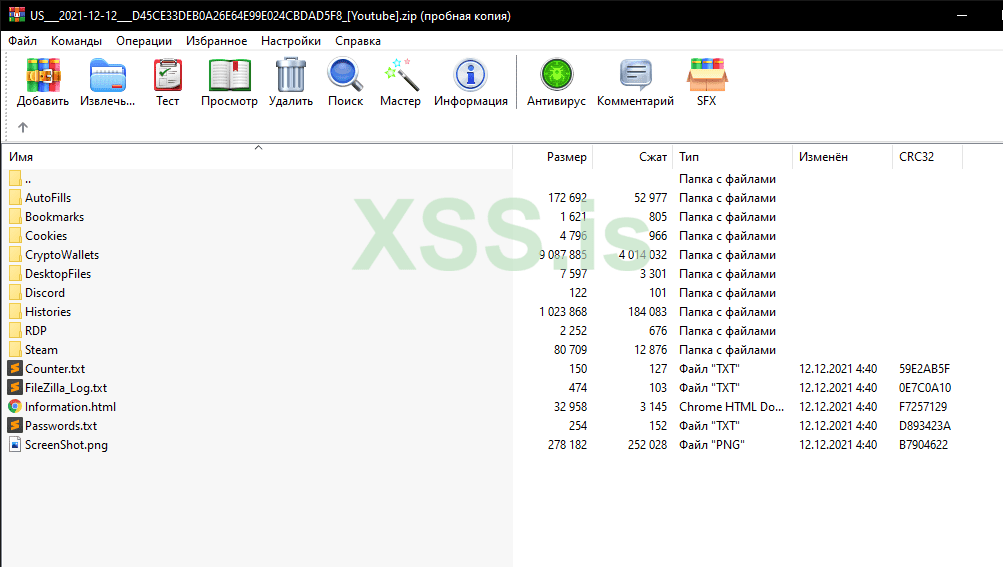This screenshot has height=567, width=1003.
Task: Click the Histories size 1 023 868
Action: [x=563, y=312]
